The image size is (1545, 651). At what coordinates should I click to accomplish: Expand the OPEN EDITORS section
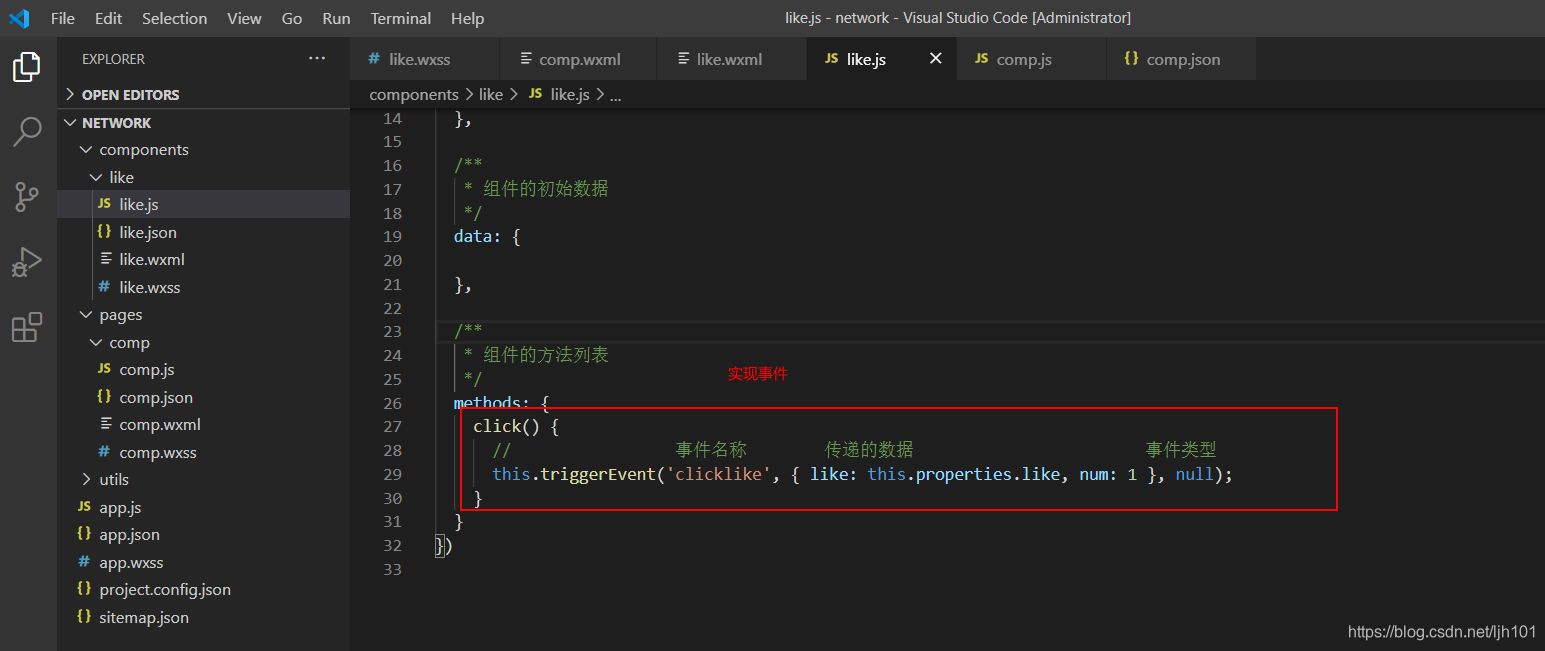pos(203,94)
